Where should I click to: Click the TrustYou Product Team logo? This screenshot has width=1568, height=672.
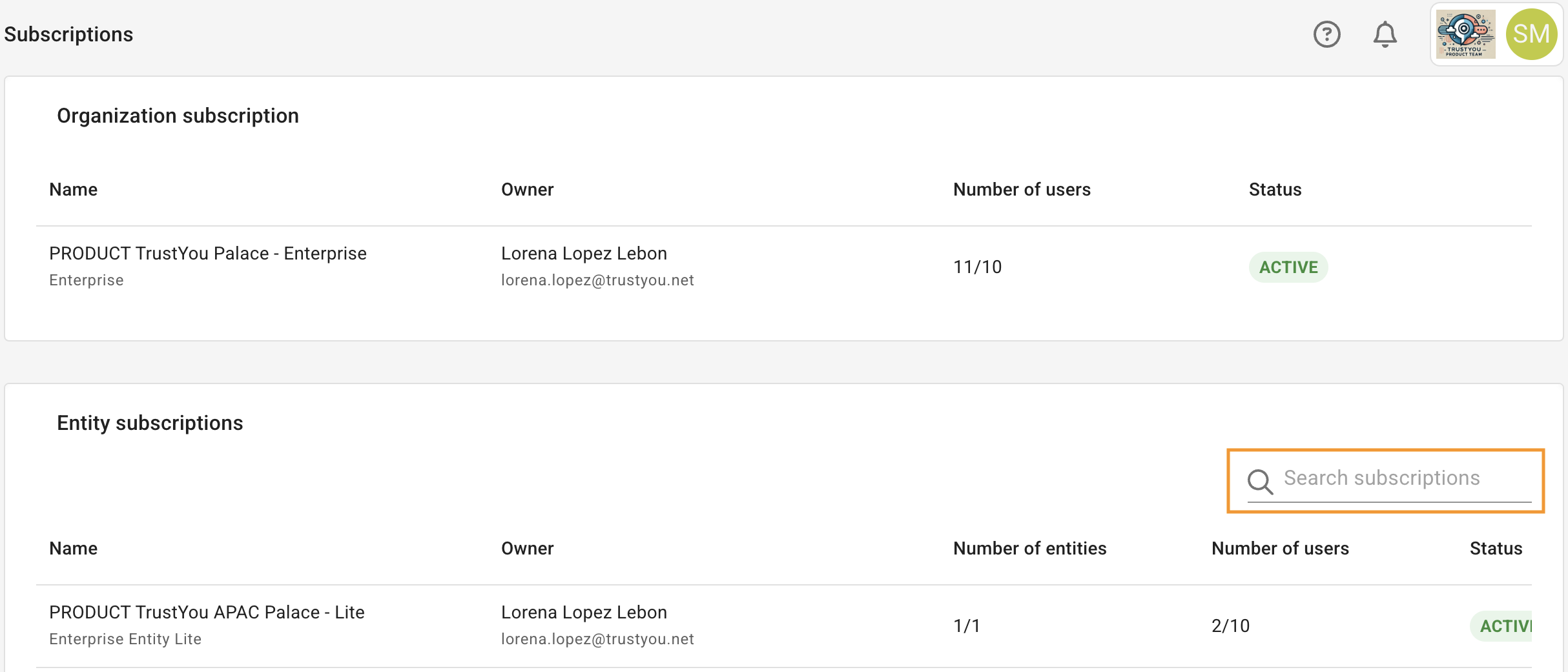tap(1465, 34)
